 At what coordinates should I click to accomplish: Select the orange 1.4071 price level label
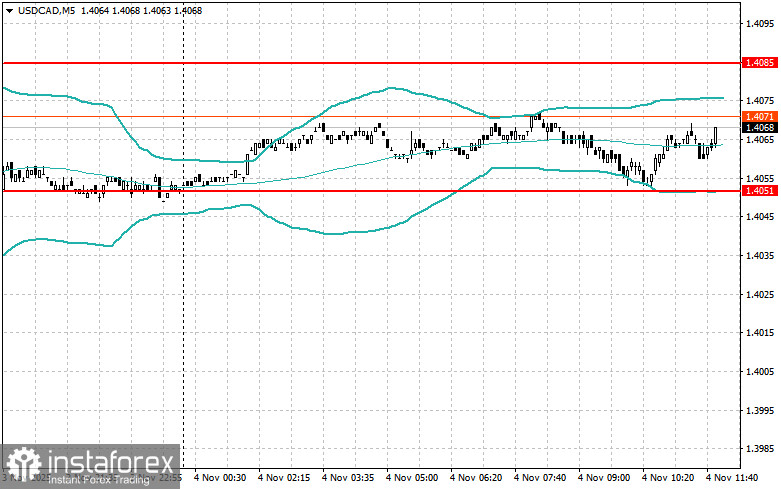click(760, 117)
